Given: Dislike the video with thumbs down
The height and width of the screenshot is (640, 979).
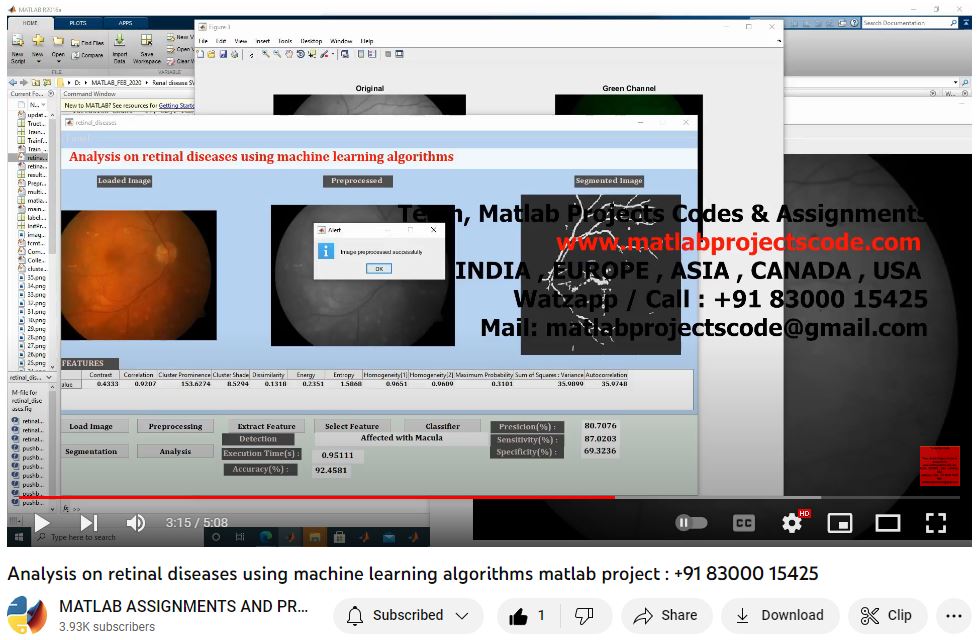Looking at the screenshot, I should [584, 616].
